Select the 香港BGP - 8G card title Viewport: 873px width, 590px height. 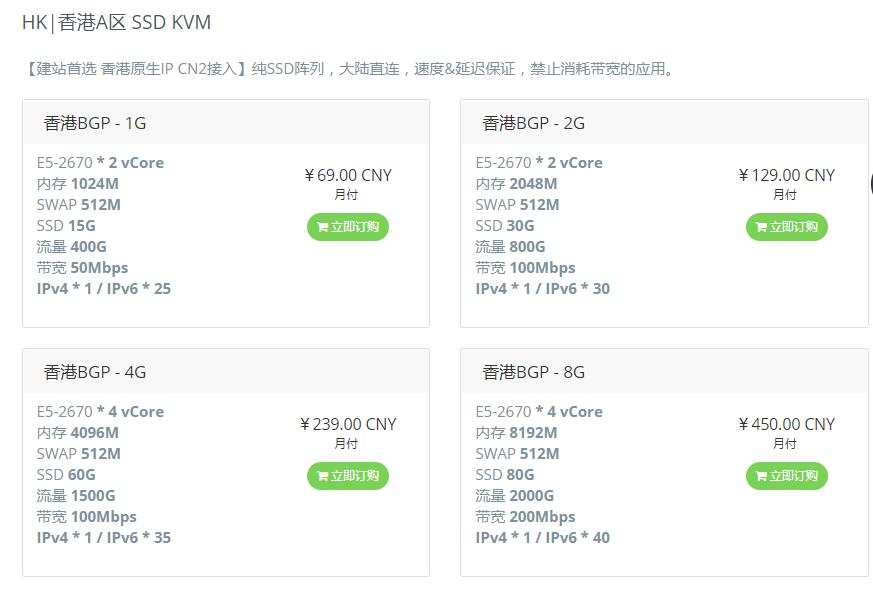(x=533, y=372)
